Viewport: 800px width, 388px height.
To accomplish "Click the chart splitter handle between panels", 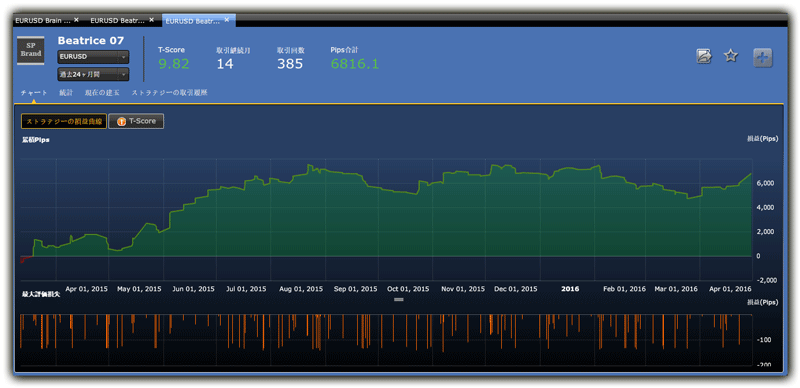I will (x=399, y=299).
